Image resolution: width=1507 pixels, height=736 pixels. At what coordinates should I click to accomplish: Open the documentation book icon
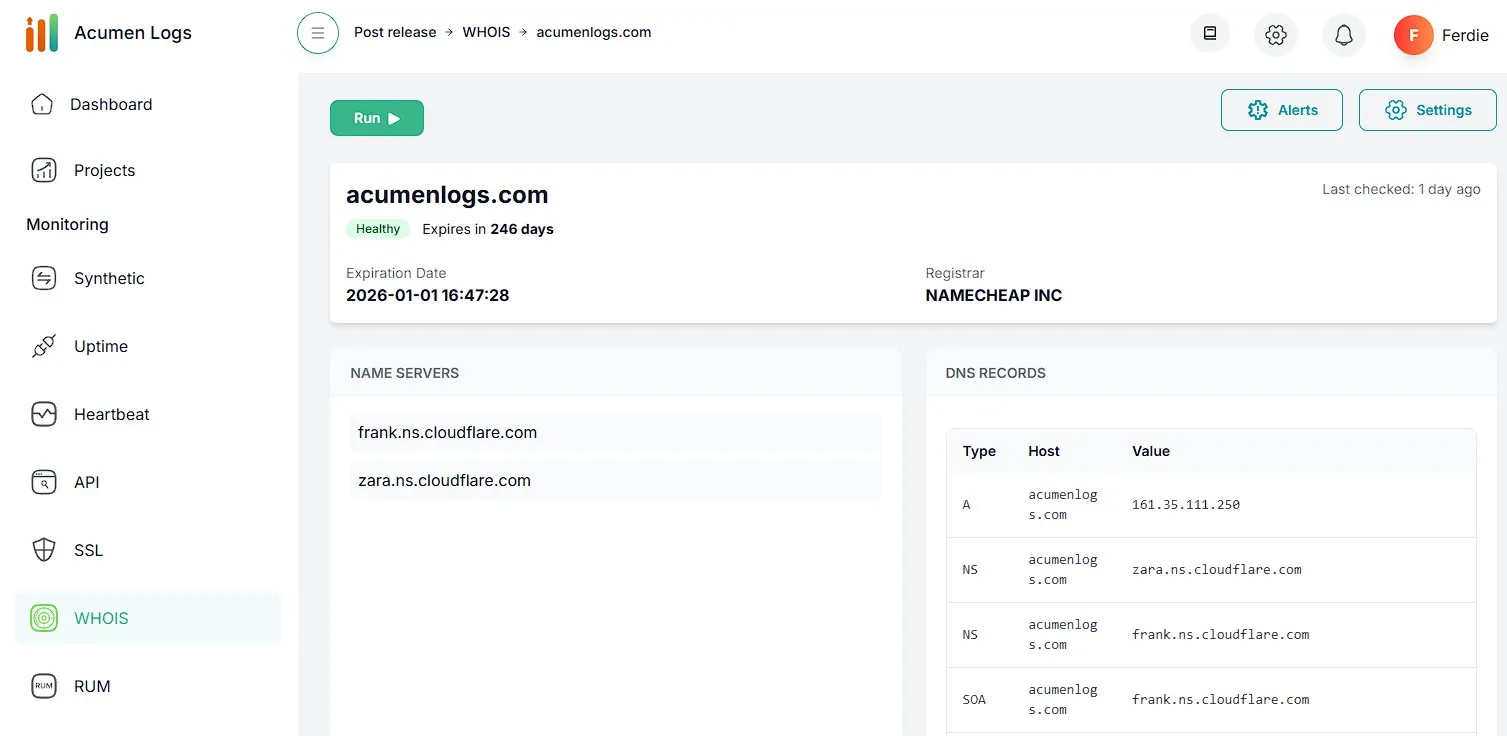tap(1210, 33)
